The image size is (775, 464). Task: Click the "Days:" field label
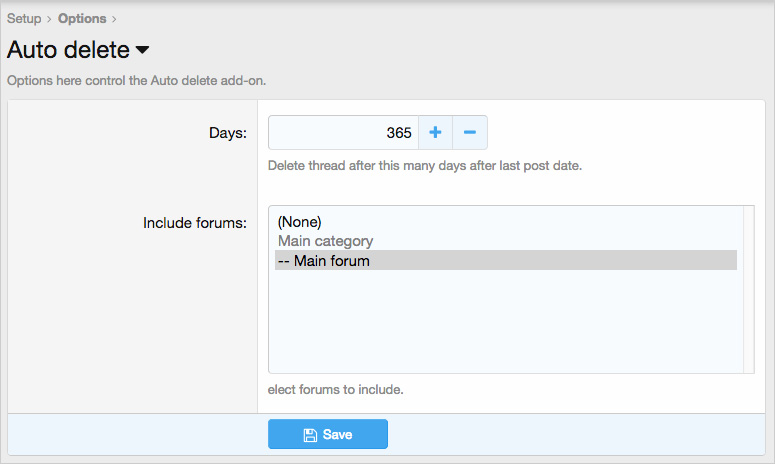(227, 132)
